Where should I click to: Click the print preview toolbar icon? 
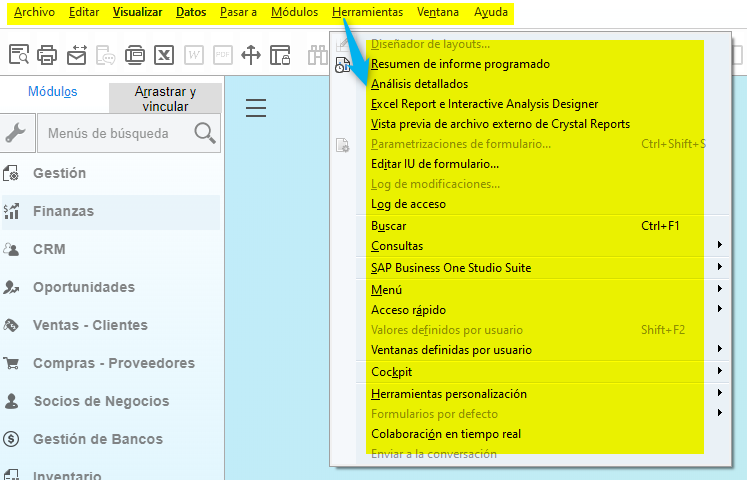(x=19, y=55)
